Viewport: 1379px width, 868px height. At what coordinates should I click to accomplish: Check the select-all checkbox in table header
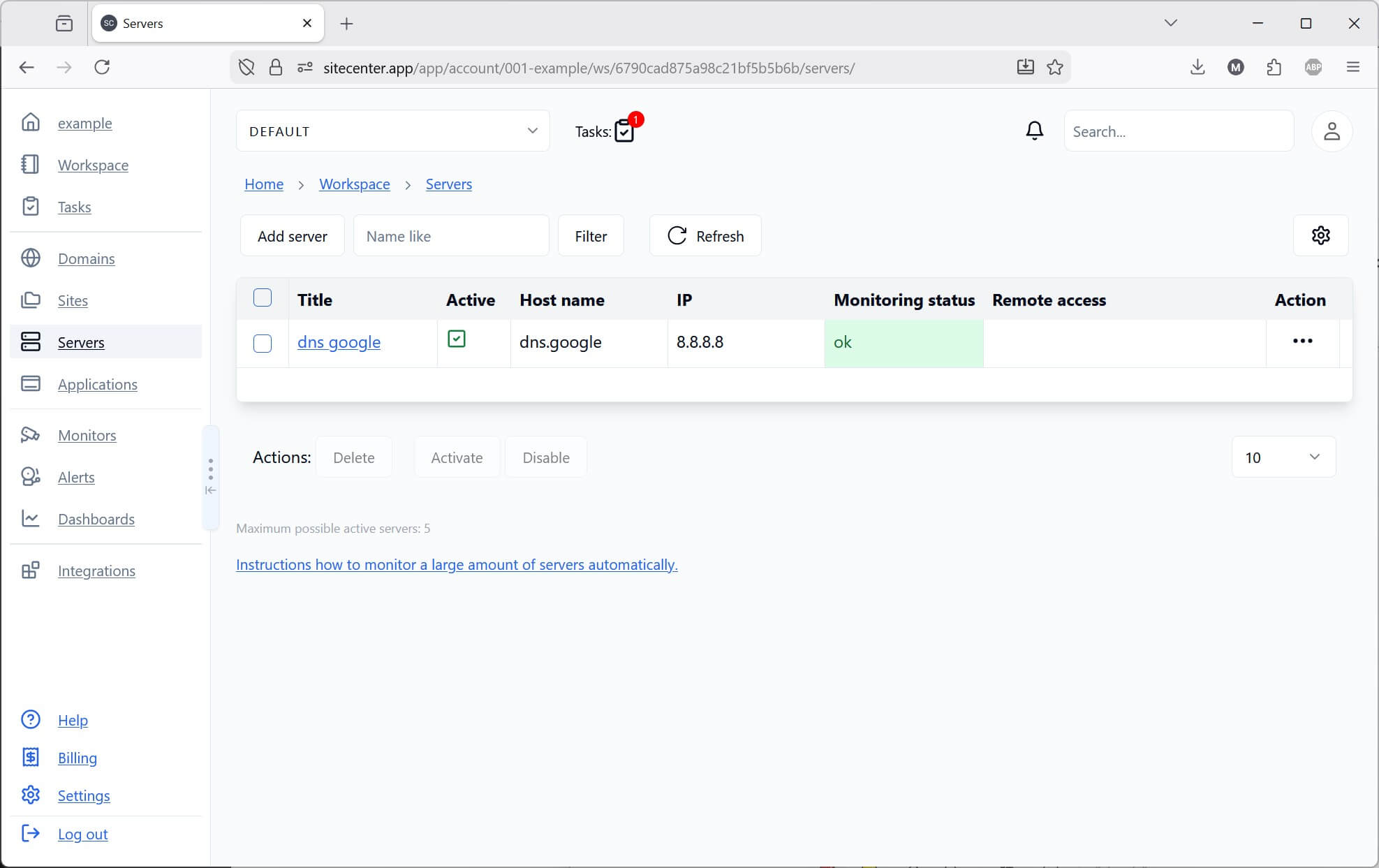pos(263,297)
